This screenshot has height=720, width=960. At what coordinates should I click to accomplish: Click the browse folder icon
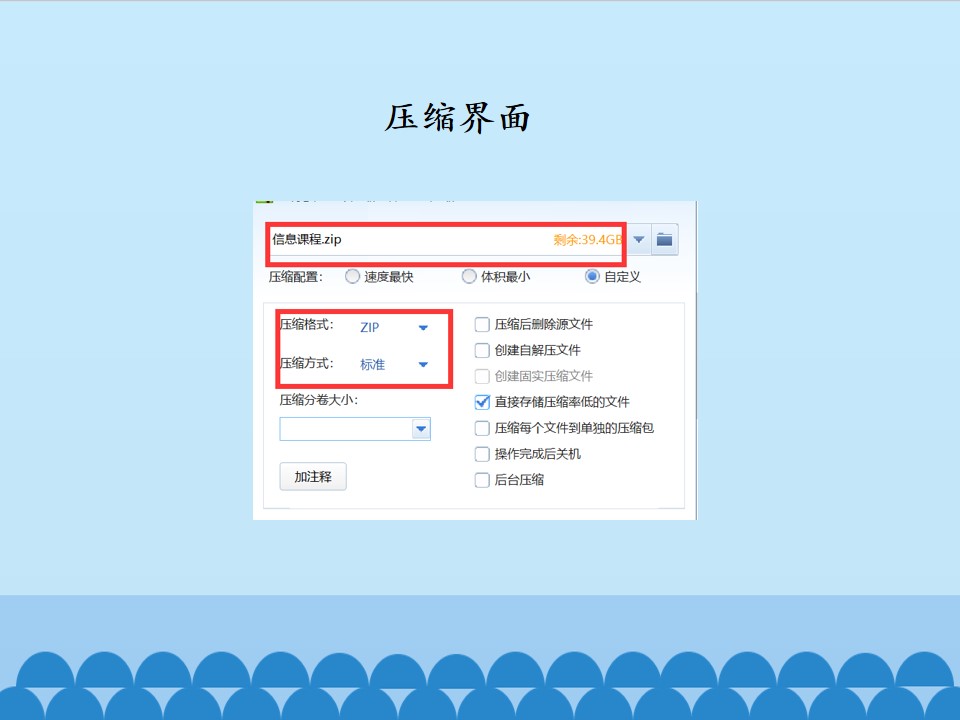(x=664, y=239)
